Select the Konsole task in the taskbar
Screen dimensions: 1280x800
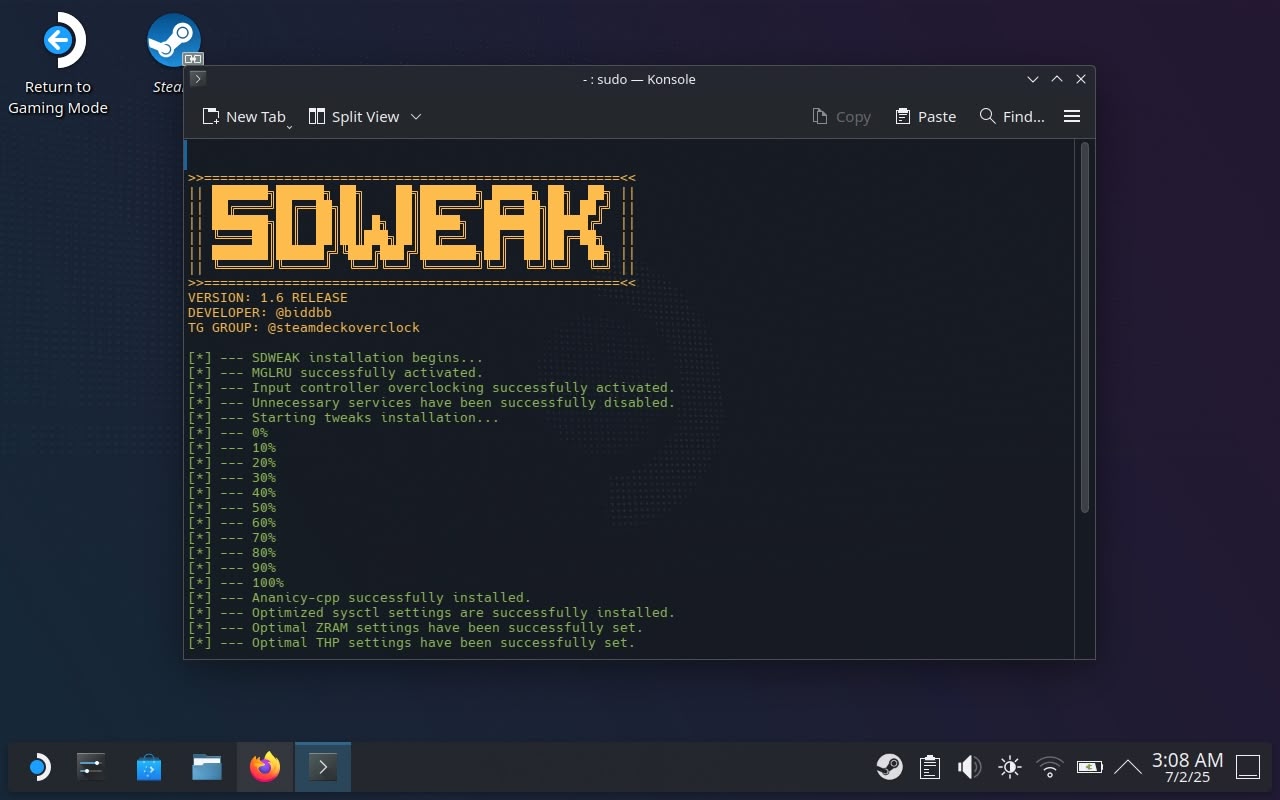323,767
